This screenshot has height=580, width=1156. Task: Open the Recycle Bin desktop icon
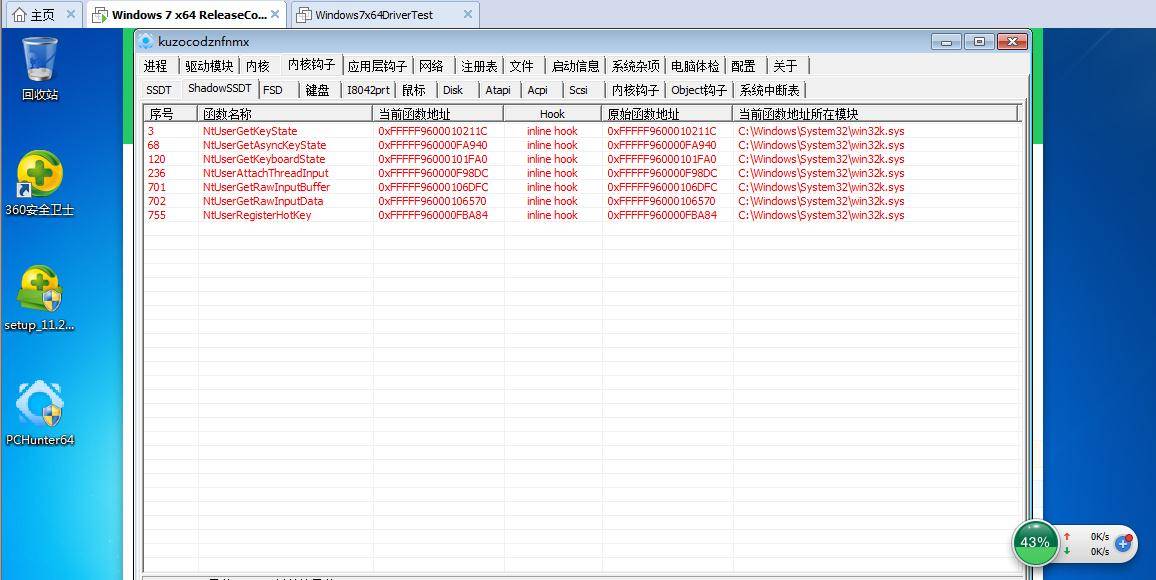(39, 68)
